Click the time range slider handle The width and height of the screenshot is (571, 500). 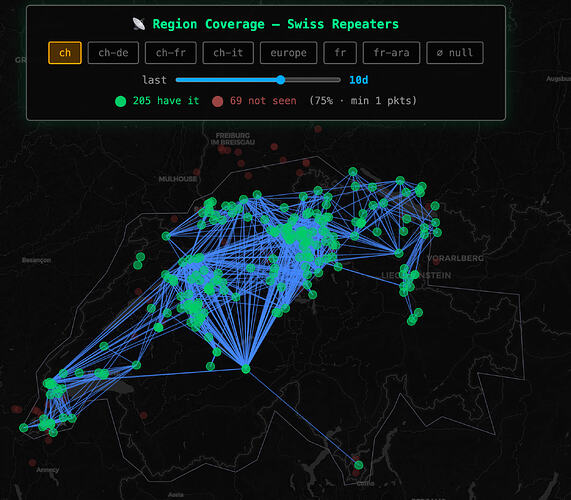[x=280, y=80]
